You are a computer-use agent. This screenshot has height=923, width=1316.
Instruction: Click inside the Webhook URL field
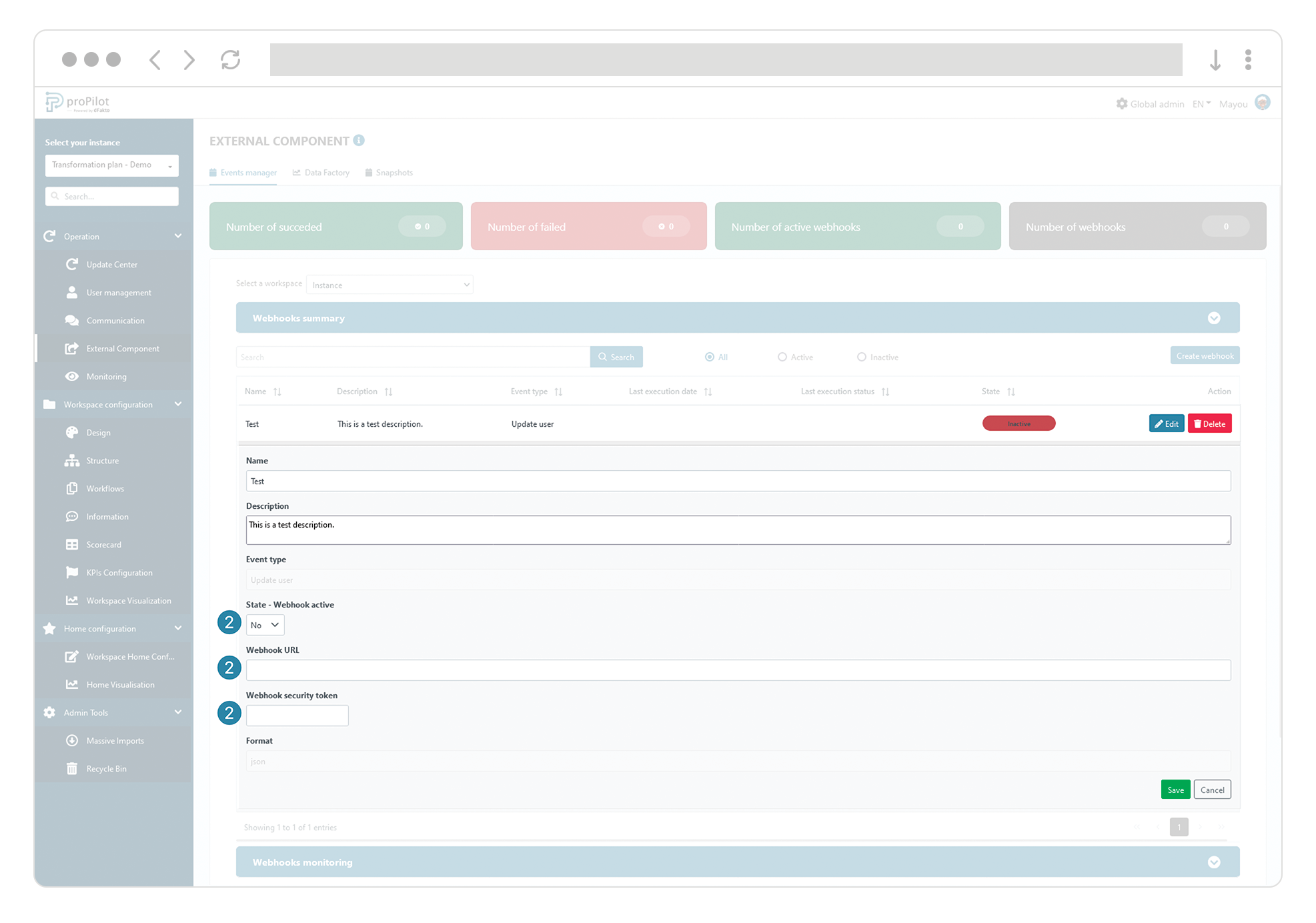pos(738,670)
